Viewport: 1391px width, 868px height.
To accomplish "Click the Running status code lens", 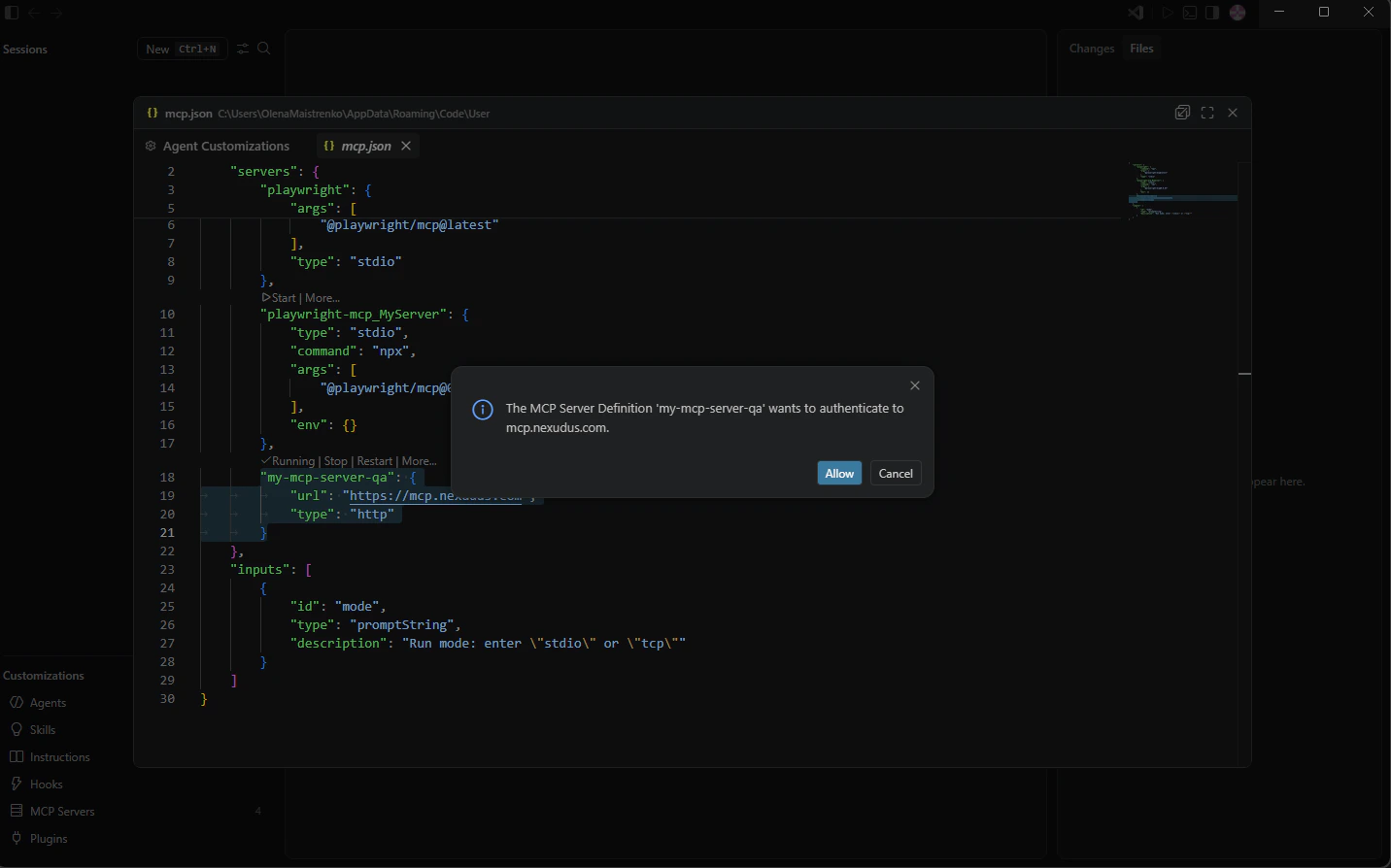I will [288, 461].
